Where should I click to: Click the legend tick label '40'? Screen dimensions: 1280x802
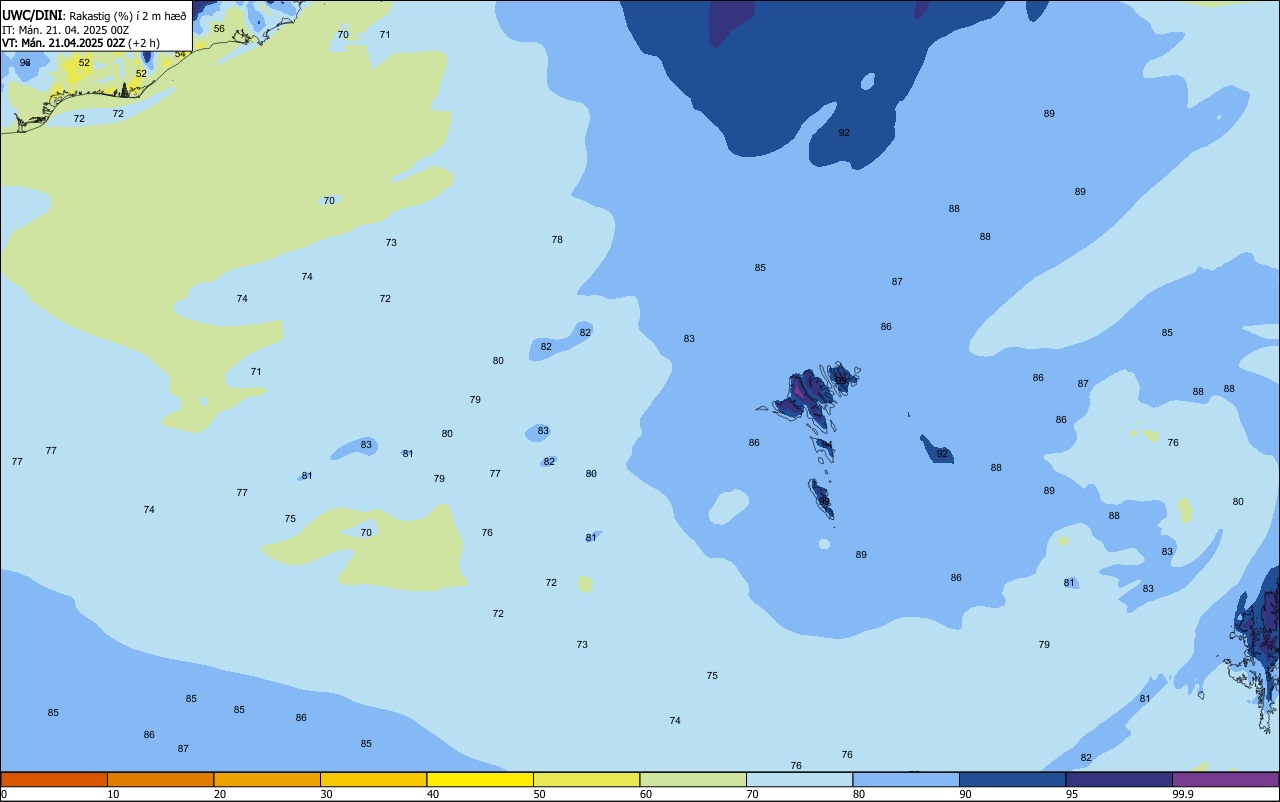[x=433, y=794]
